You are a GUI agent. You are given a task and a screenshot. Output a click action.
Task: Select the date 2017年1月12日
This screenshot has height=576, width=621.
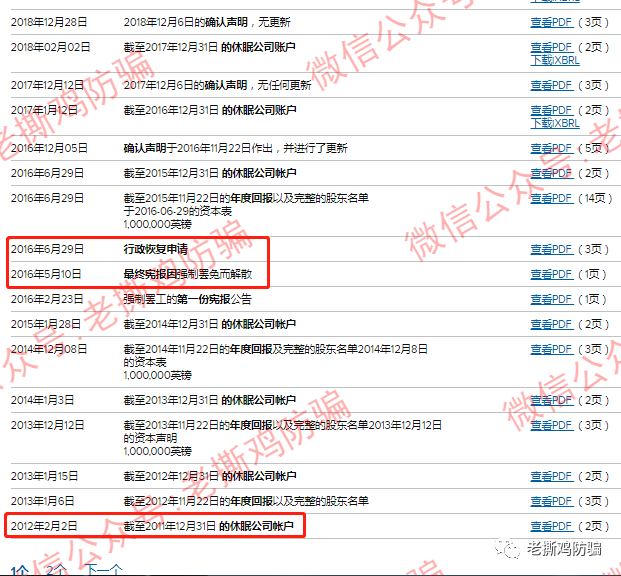pyautogui.click(x=44, y=110)
